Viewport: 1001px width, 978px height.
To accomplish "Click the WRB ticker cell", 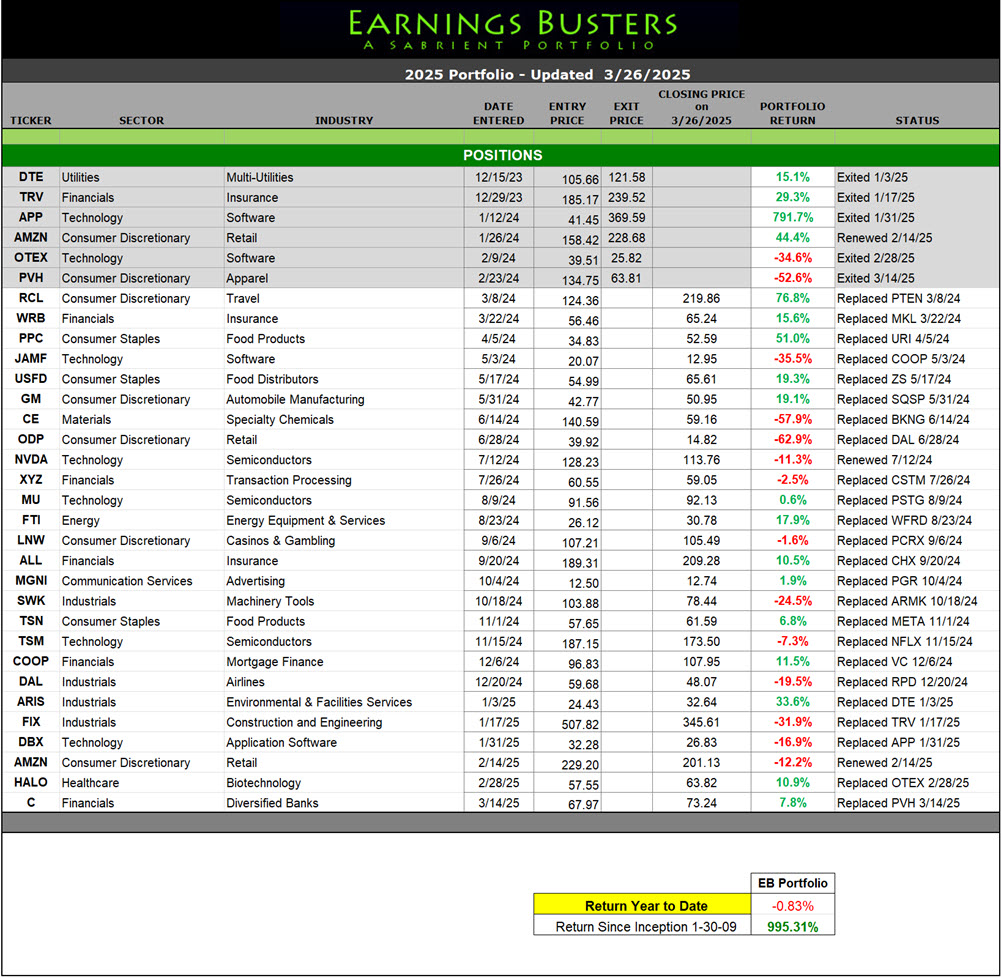I will [31, 318].
